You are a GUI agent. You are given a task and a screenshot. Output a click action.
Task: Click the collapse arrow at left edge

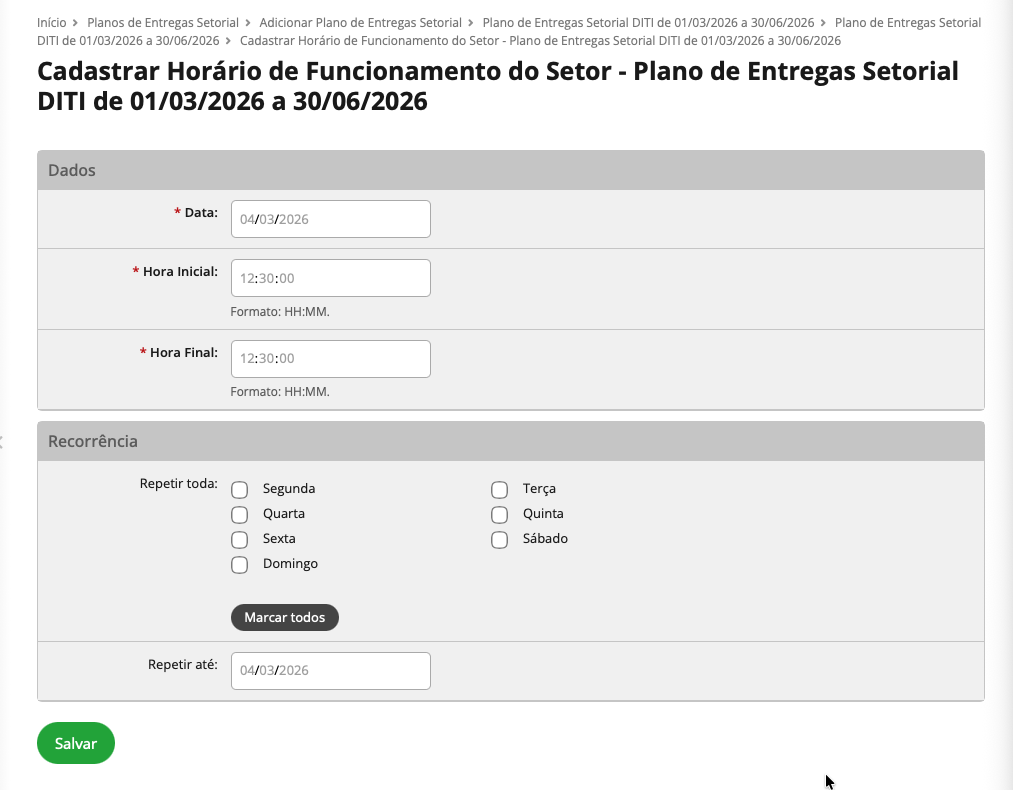pos(3,441)
